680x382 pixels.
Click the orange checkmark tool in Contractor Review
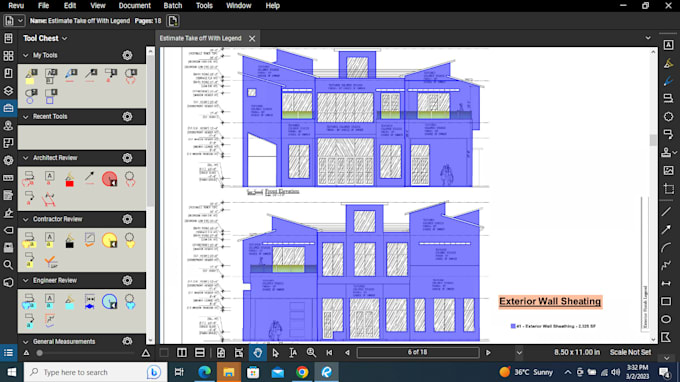[x=50, y=261]
